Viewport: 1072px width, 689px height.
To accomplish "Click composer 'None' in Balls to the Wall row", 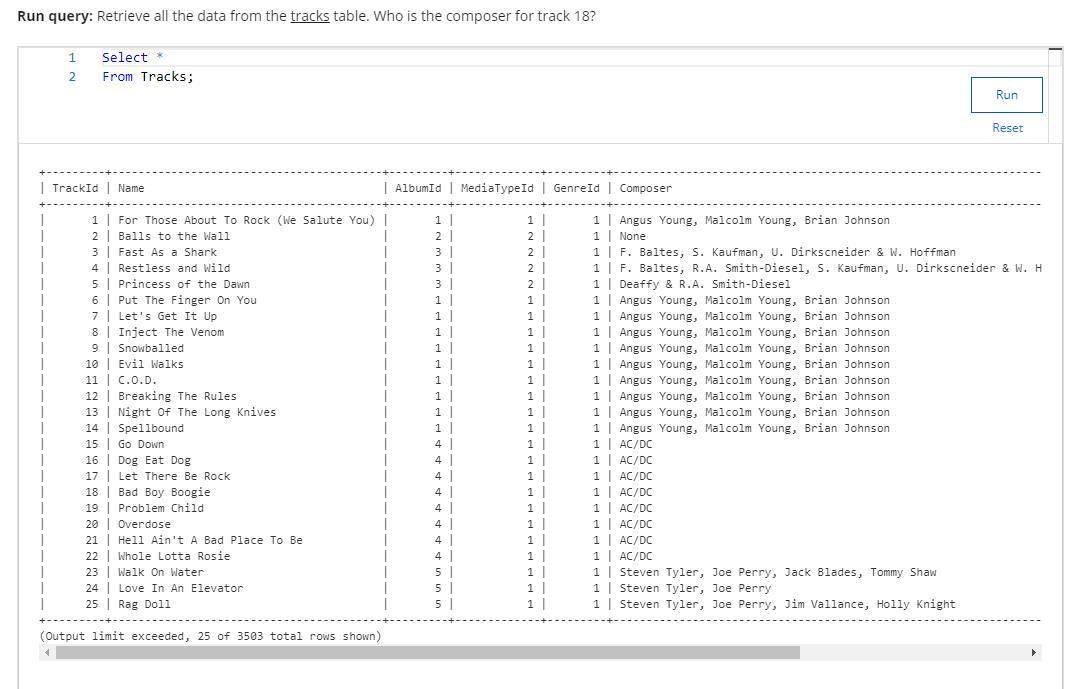I will 632,236.
